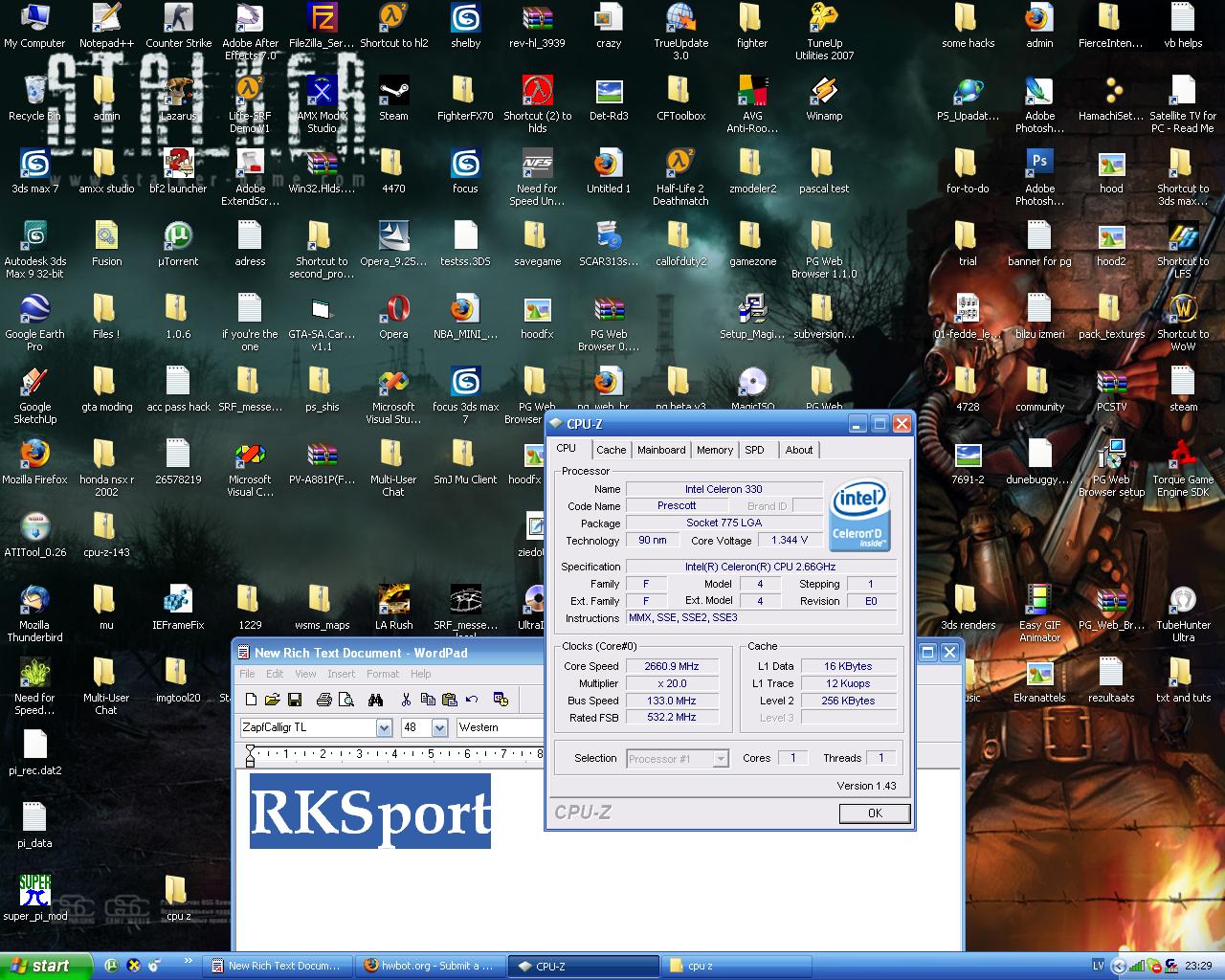
Task: Select the TubeHunter Ultra desktop icon
Action: point(1183,613)
